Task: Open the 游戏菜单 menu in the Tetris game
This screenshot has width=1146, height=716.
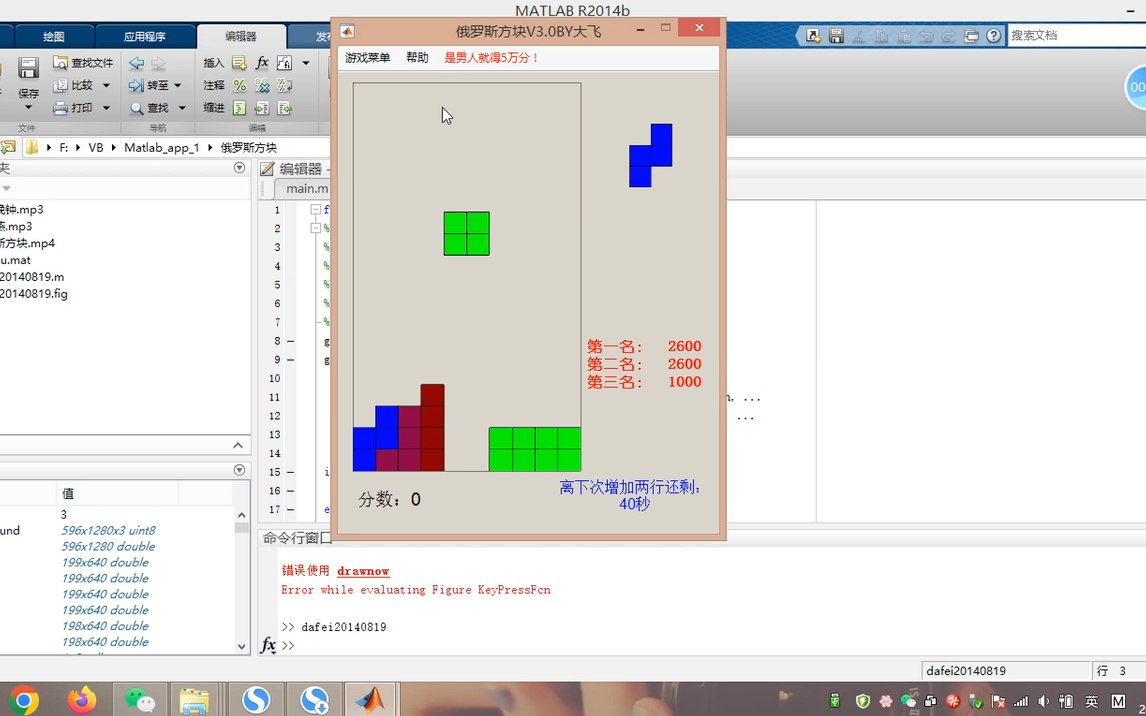Action: tap(366, 57)
